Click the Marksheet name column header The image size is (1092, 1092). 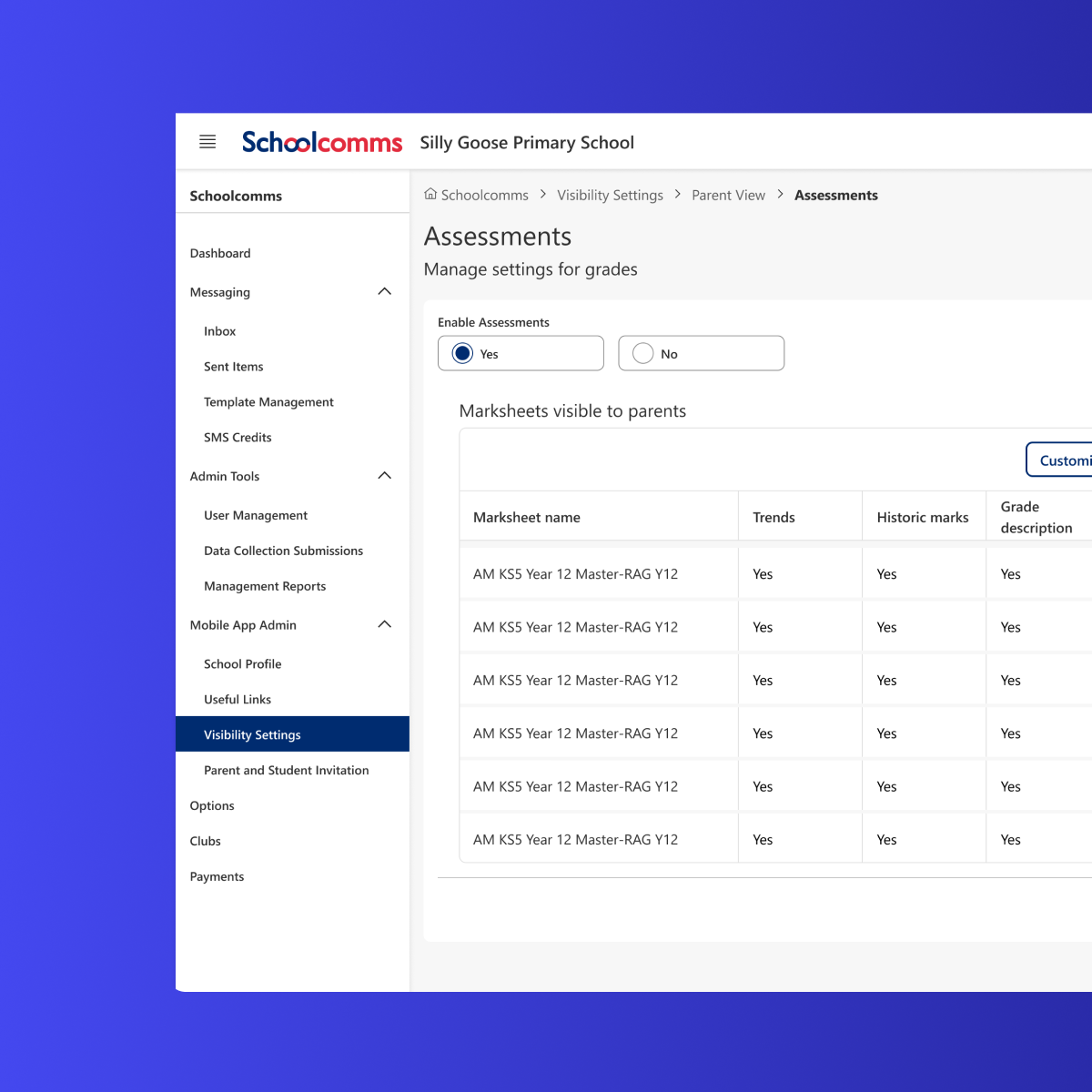(x=527, y=517)
